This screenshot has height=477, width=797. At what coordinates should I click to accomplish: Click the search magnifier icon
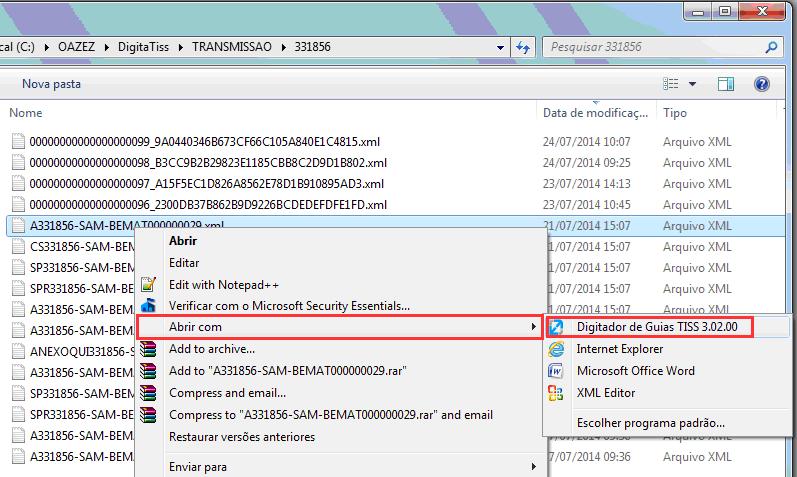pos(771,47)
